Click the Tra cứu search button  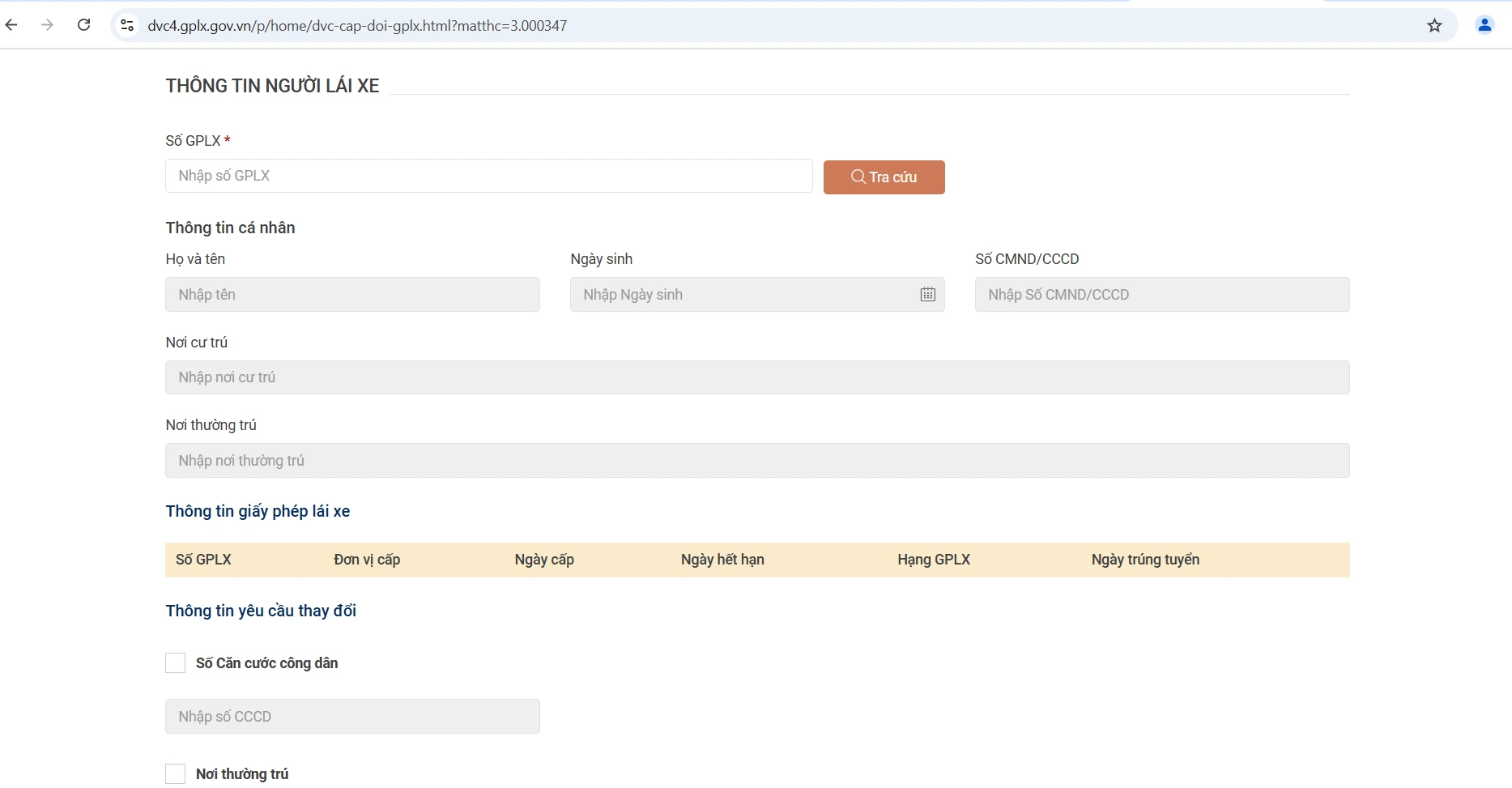[x=884, y=177]
